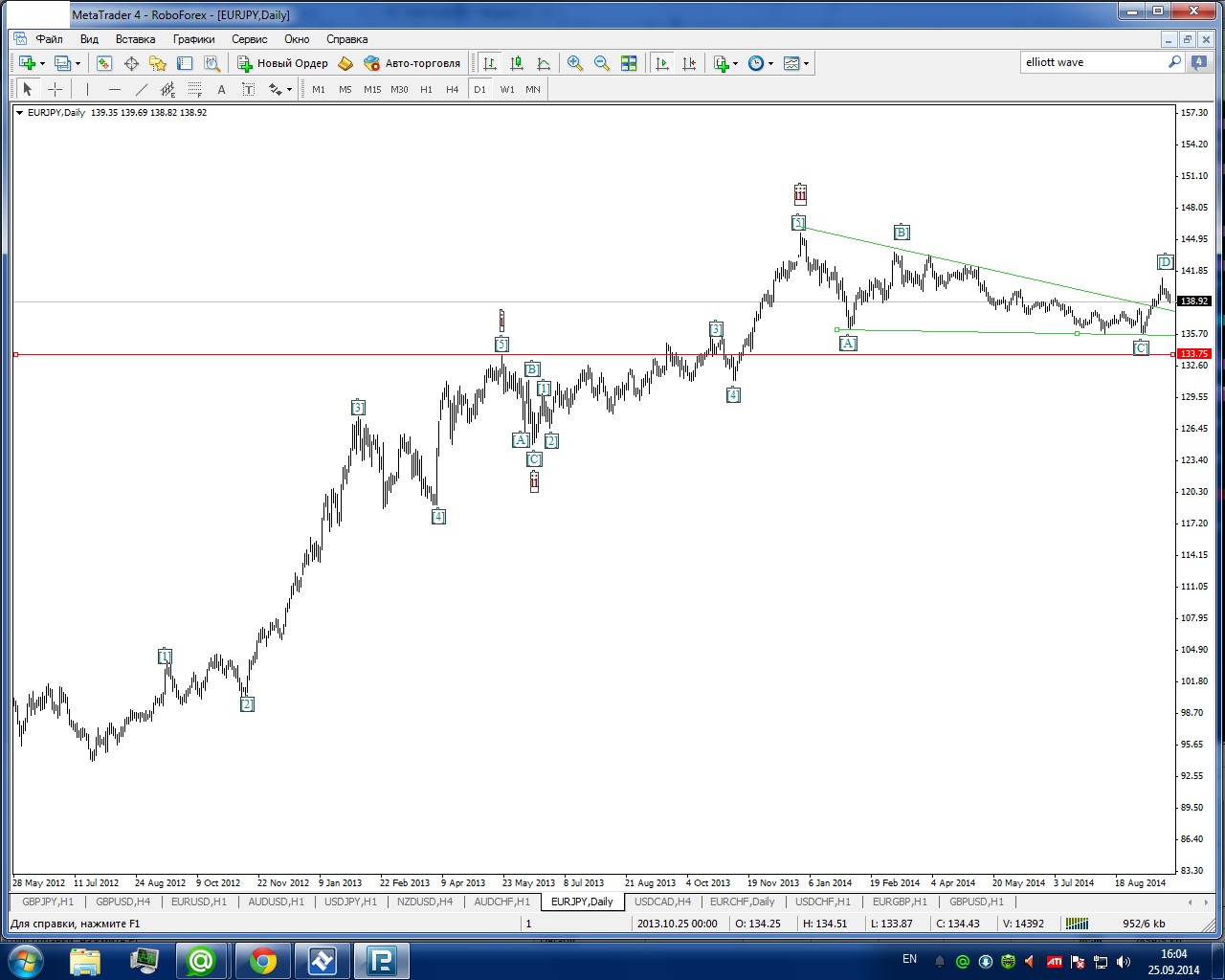Select the Fibonacci Retracement tool
Screen dimensions: 1225x980
[x=194, y=89]
